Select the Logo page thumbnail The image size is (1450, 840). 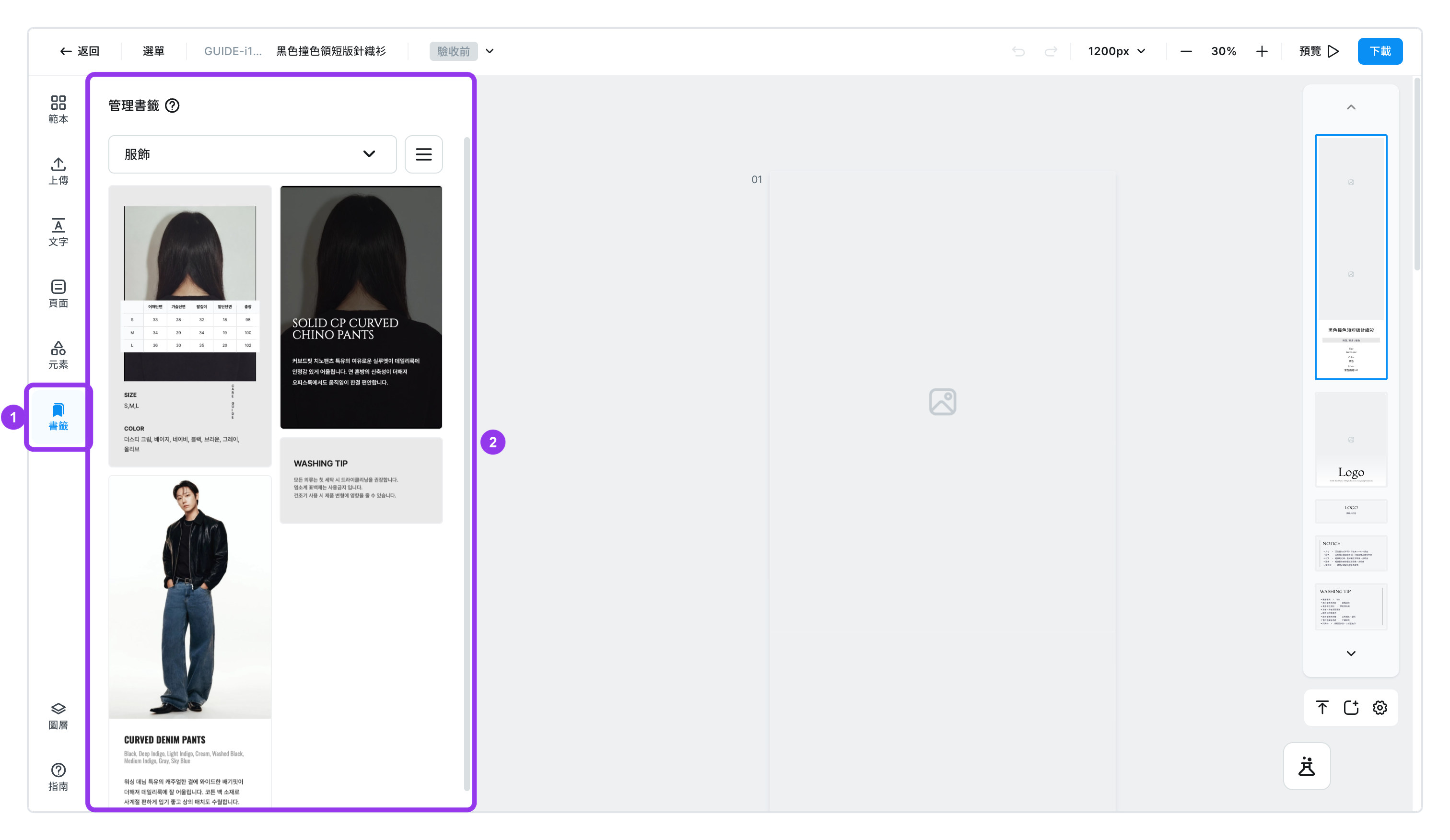pyautogui.click(x=1351, y=440)
